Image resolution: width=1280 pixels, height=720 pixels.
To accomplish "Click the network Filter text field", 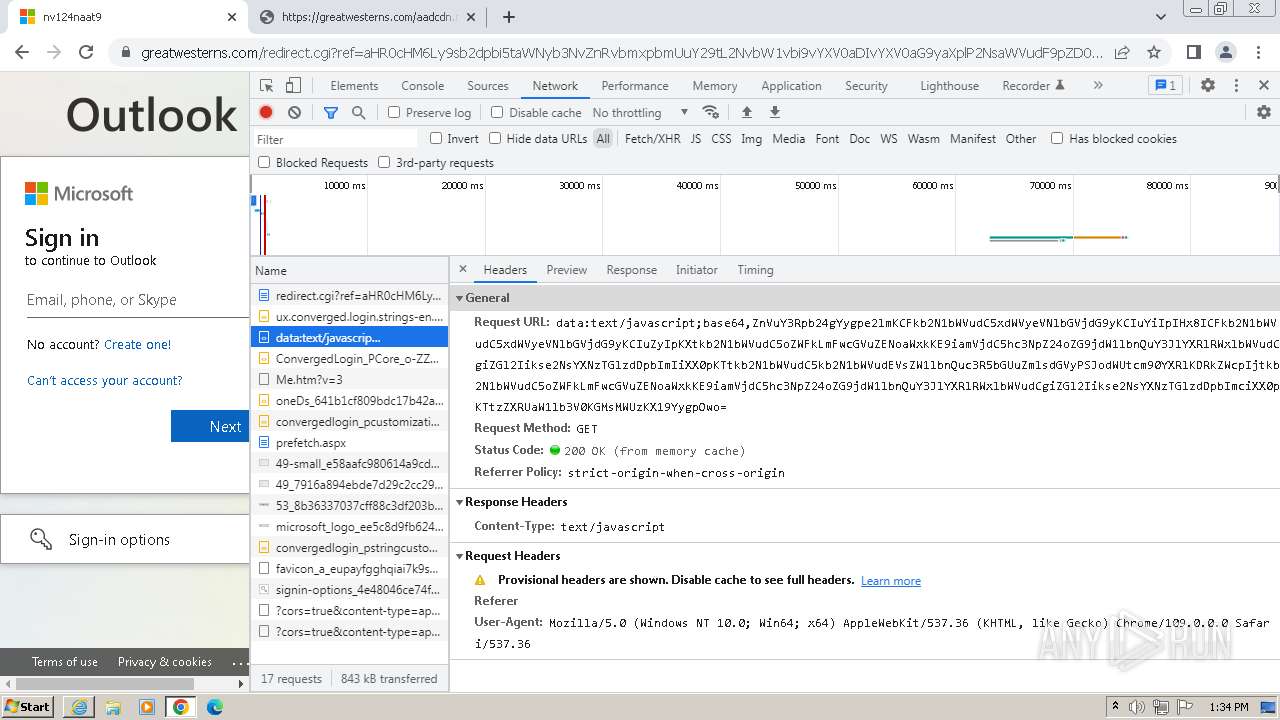I will point(335,139).
